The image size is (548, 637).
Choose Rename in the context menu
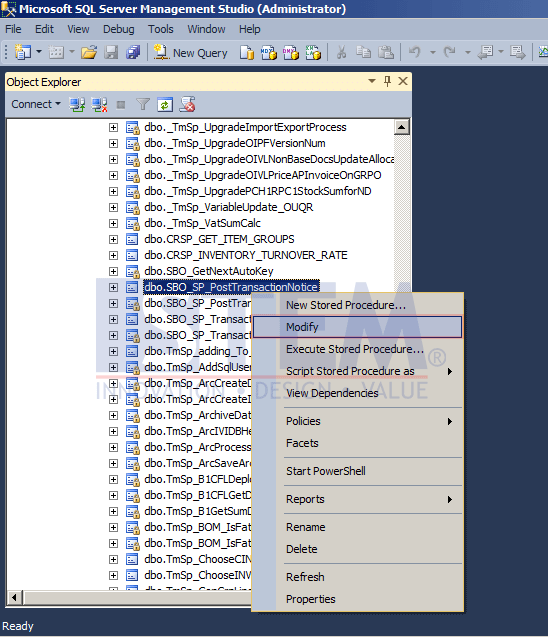[357, 527]
